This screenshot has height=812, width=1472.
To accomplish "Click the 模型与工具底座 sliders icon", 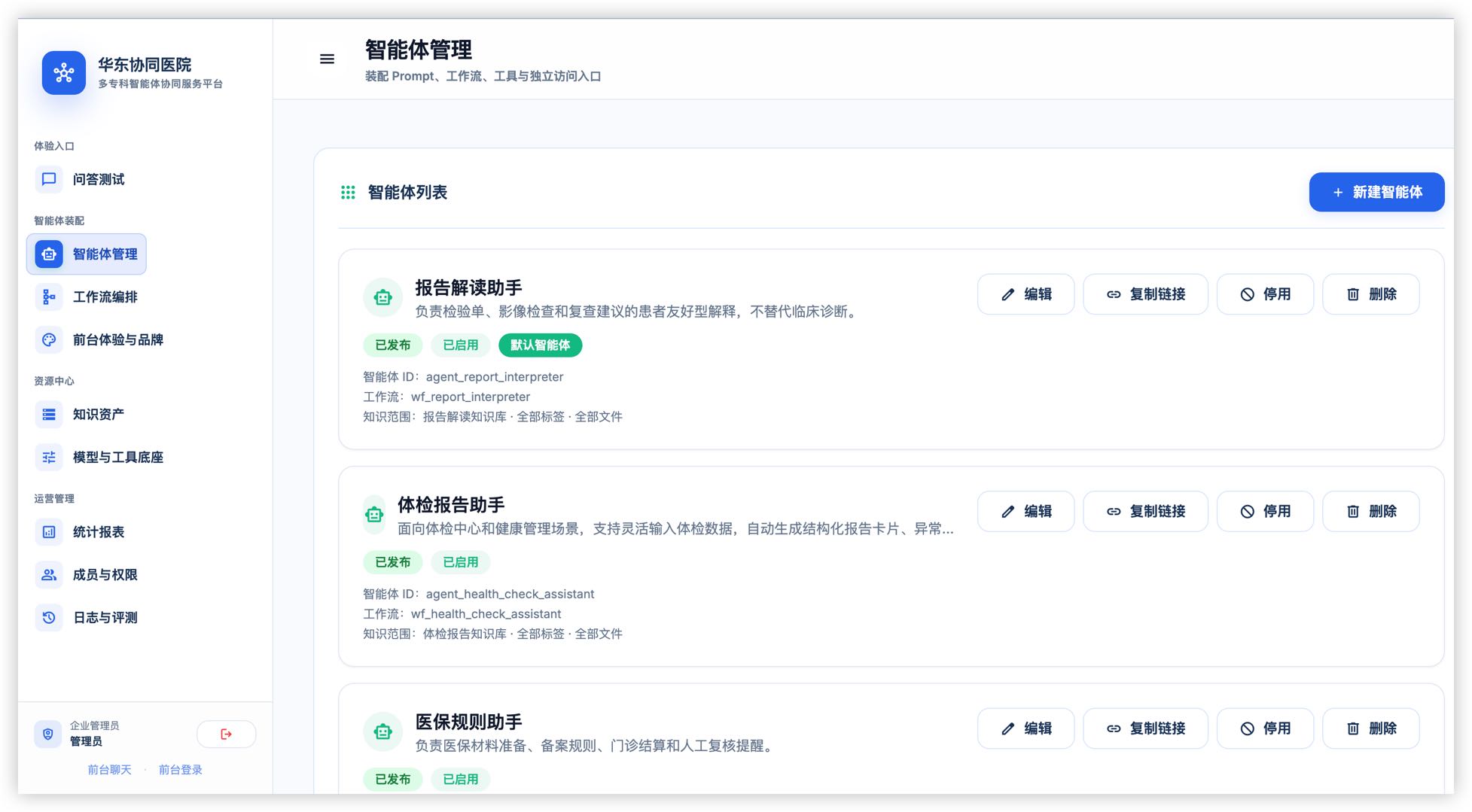I will tap(49, 458).
